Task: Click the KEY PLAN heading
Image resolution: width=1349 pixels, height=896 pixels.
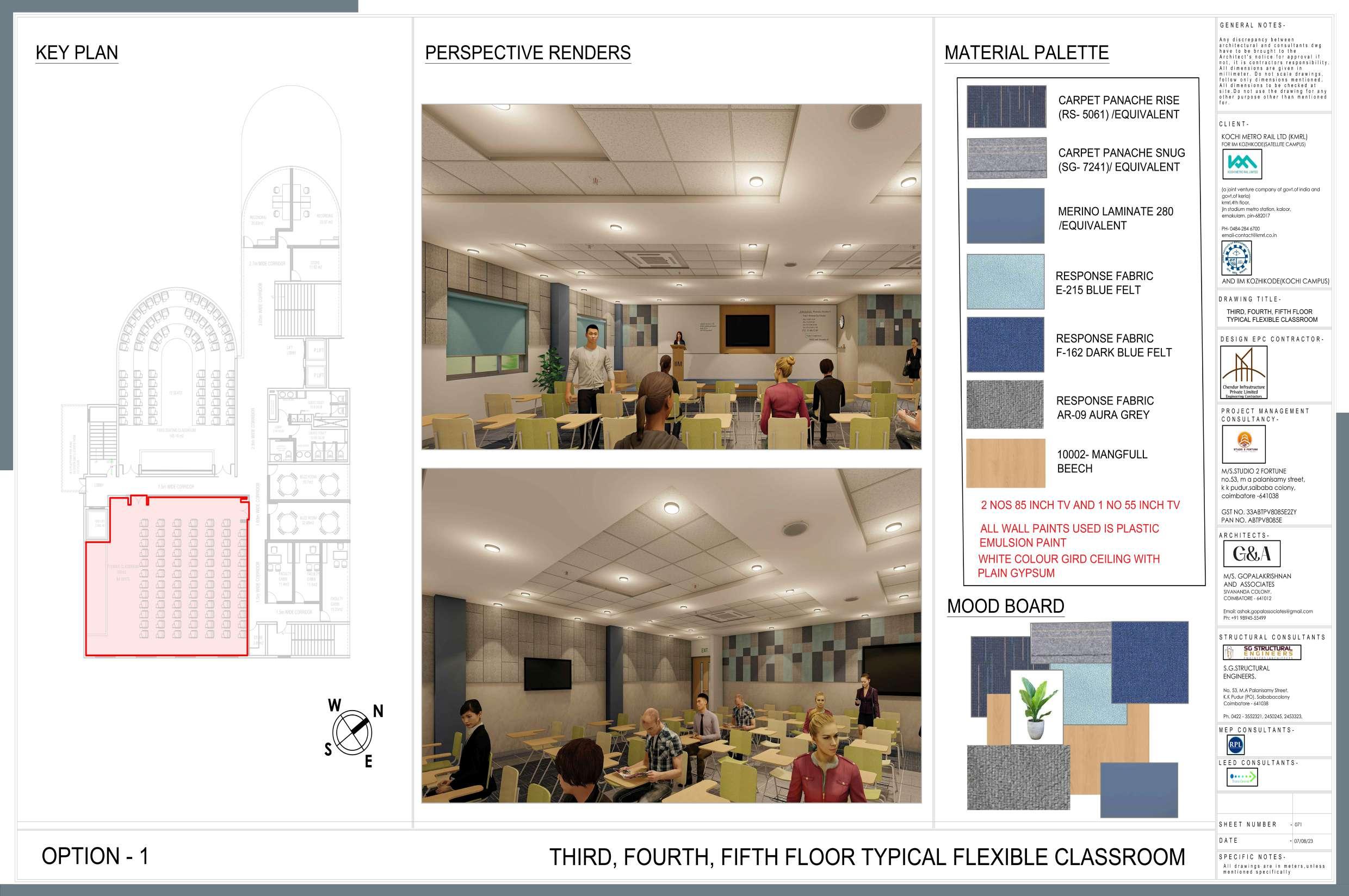Action: click(77, 53)
